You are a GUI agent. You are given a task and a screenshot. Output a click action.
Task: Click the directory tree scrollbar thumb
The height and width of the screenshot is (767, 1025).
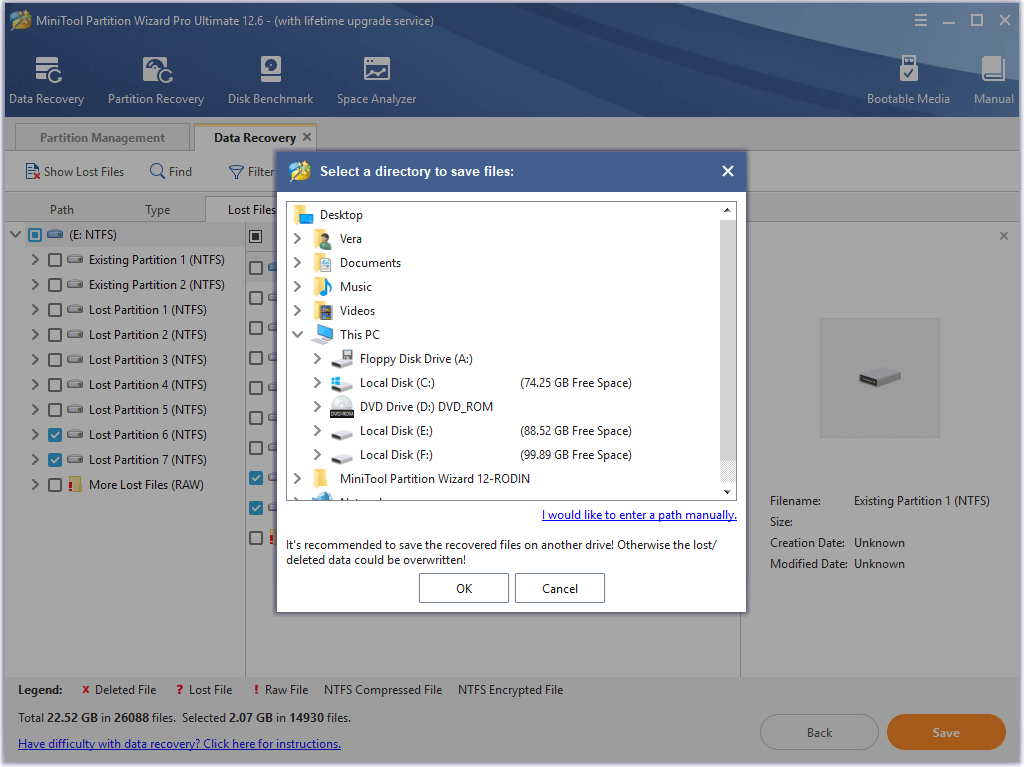(728, 340)
